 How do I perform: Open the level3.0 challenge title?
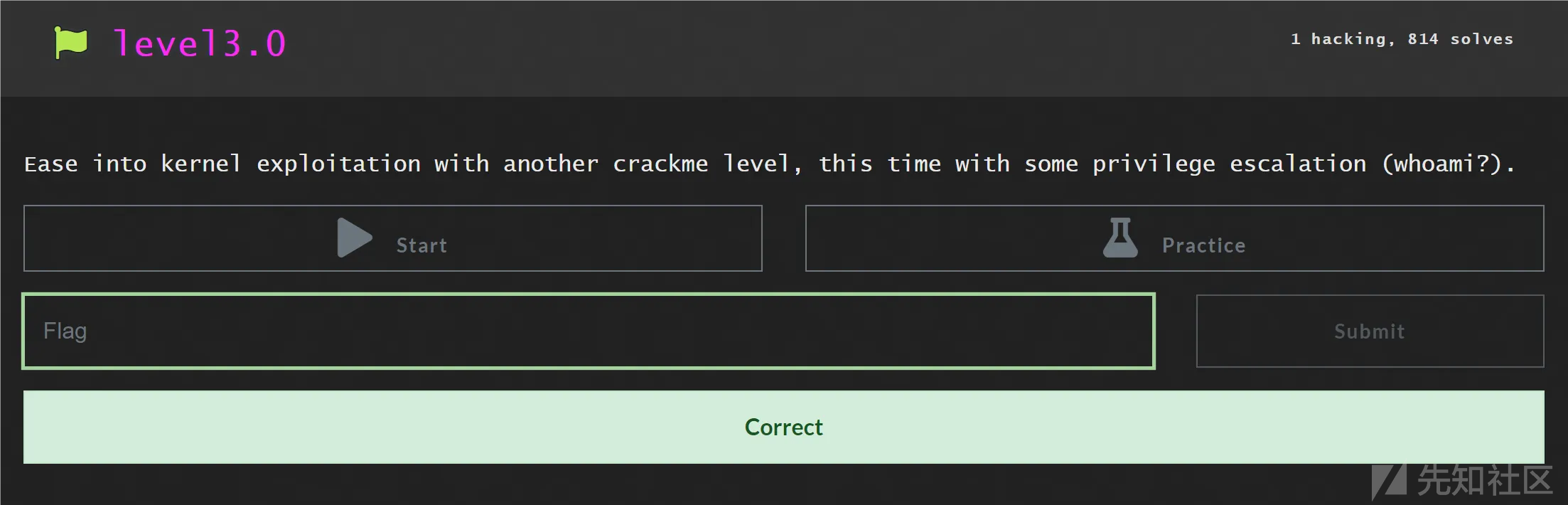(200, 43)
